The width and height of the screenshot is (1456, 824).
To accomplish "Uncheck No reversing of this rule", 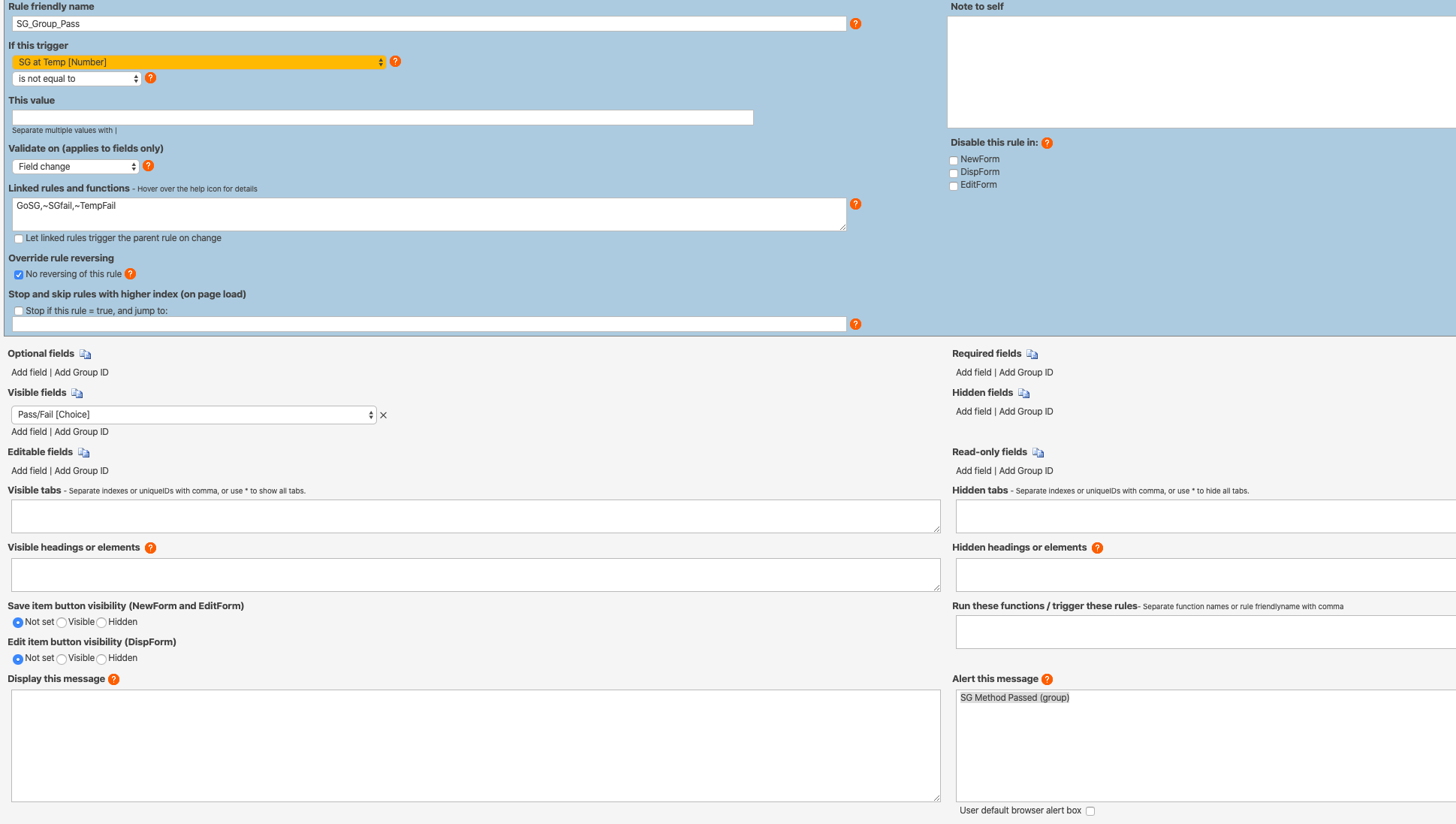I will click(x=19, y=275).
